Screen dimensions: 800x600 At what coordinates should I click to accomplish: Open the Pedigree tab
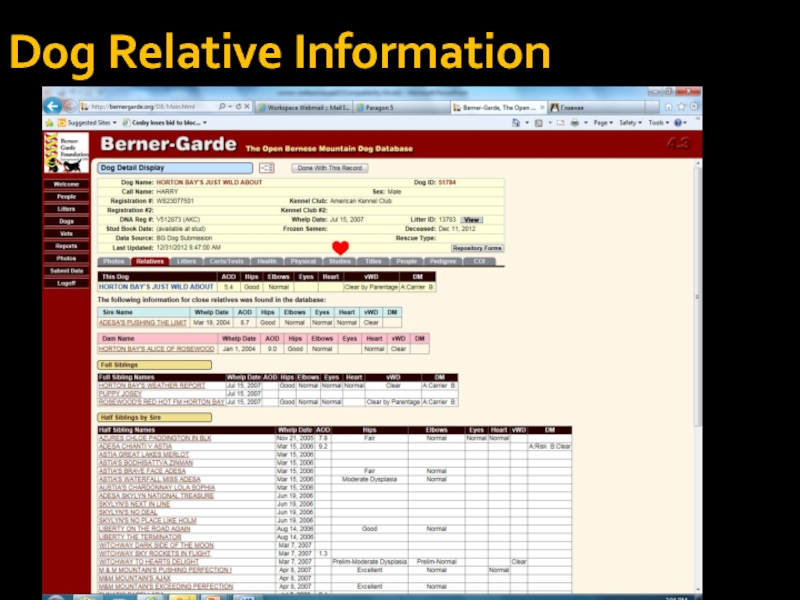click(443, 261)
